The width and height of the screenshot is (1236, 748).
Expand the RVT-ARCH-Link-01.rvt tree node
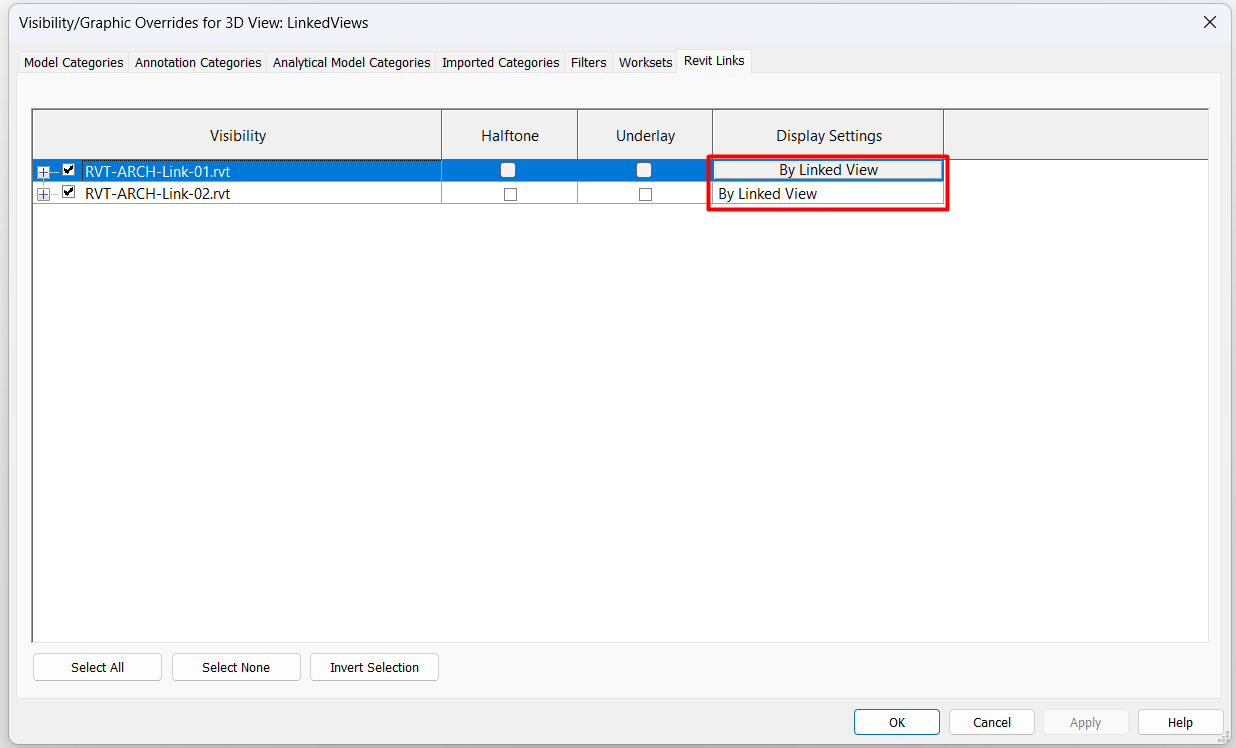tap(43, 172)
